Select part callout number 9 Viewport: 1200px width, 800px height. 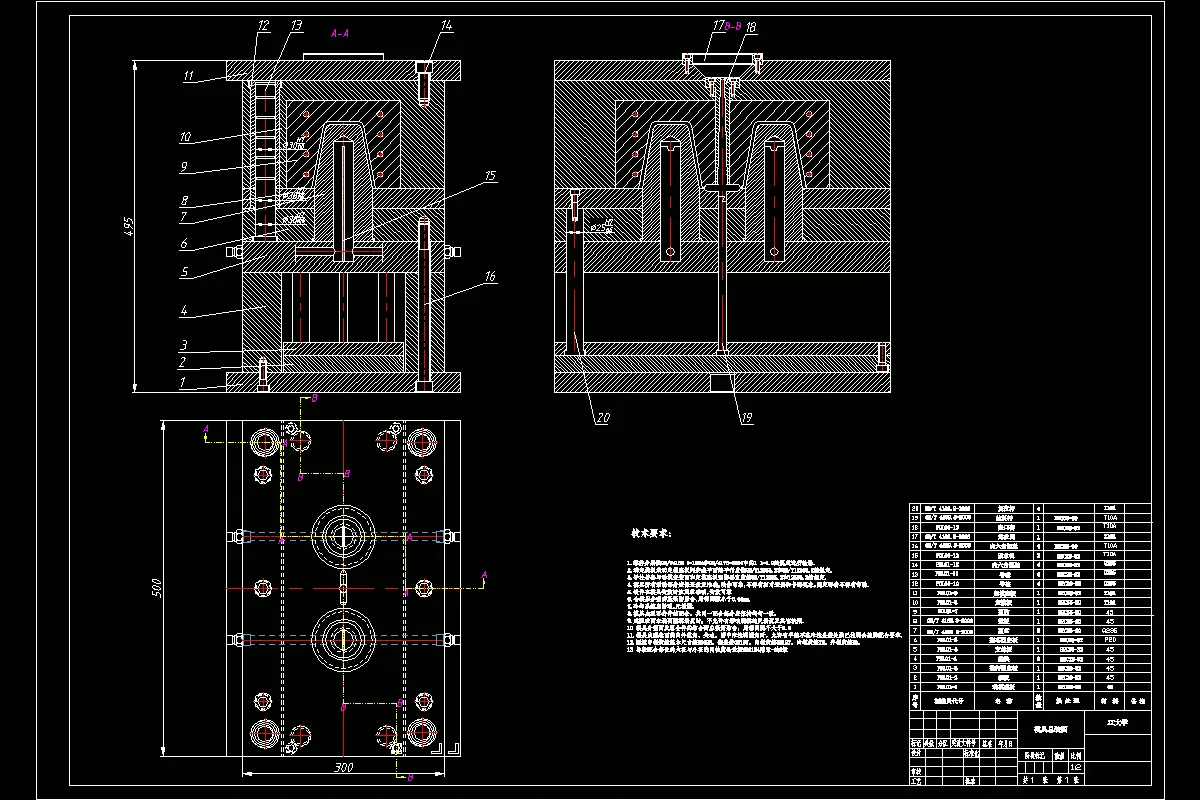(x=183, y=168)
